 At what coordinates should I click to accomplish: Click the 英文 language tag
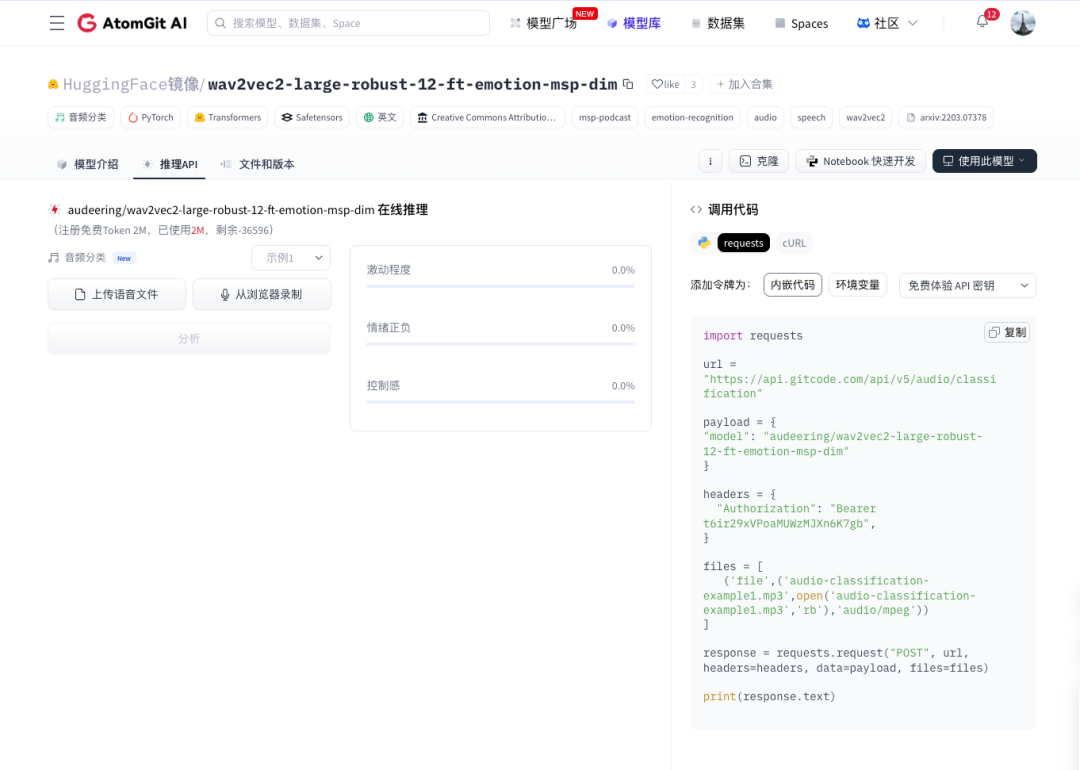click(380, 117)
